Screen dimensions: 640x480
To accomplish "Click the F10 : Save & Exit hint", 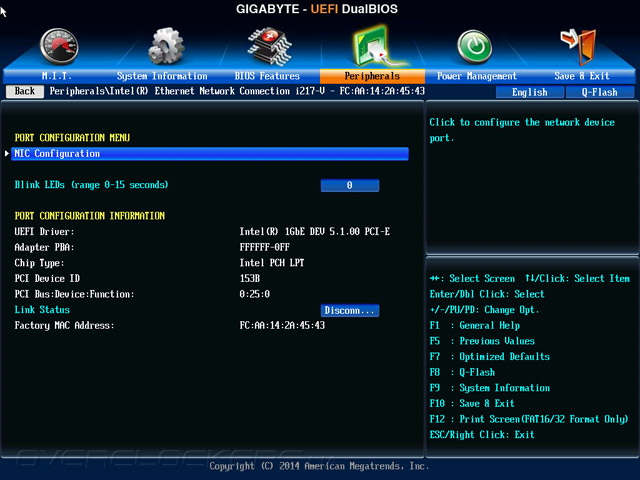I will pyautogui.click(x=472, y=404).
